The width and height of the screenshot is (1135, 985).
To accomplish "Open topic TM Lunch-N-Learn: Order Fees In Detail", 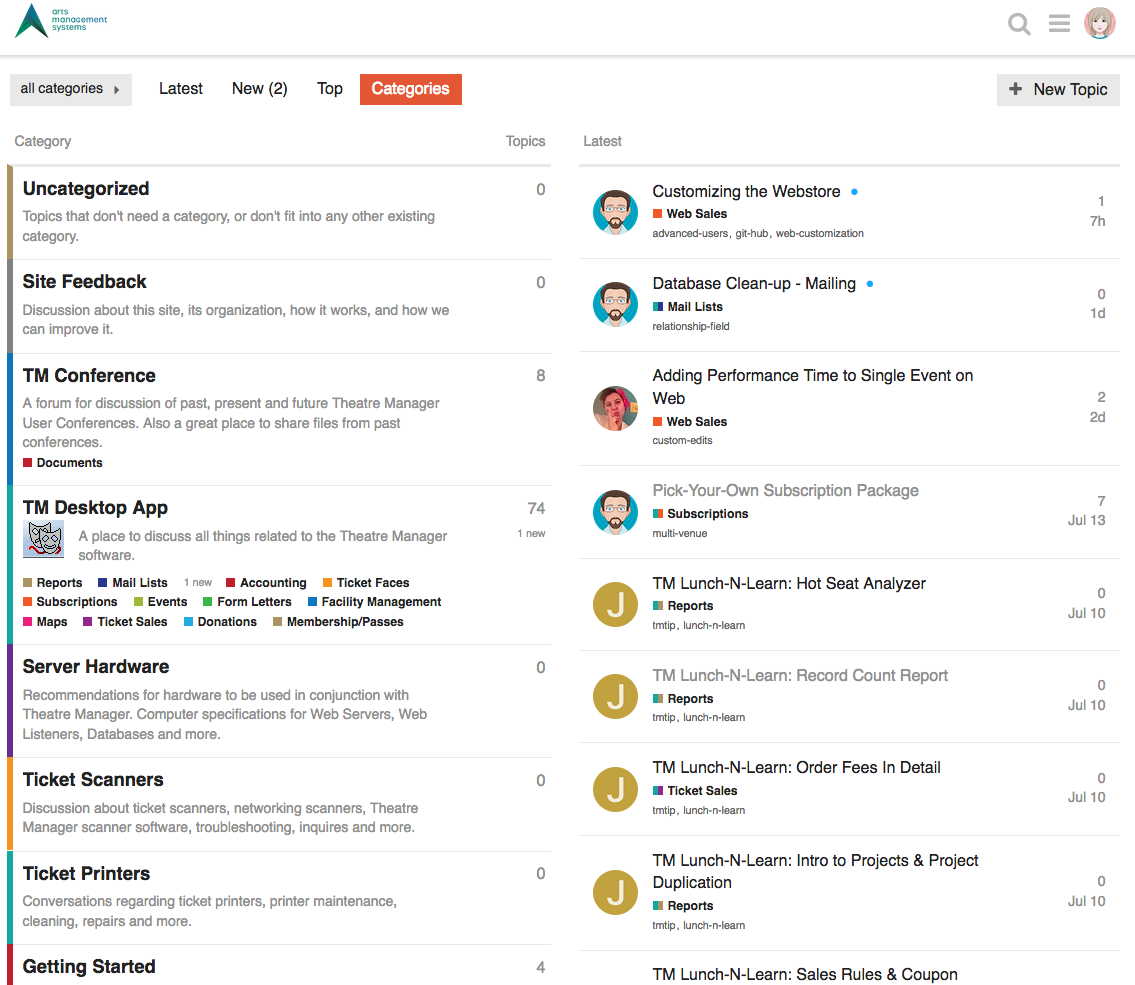I will [x=796, y=767].
